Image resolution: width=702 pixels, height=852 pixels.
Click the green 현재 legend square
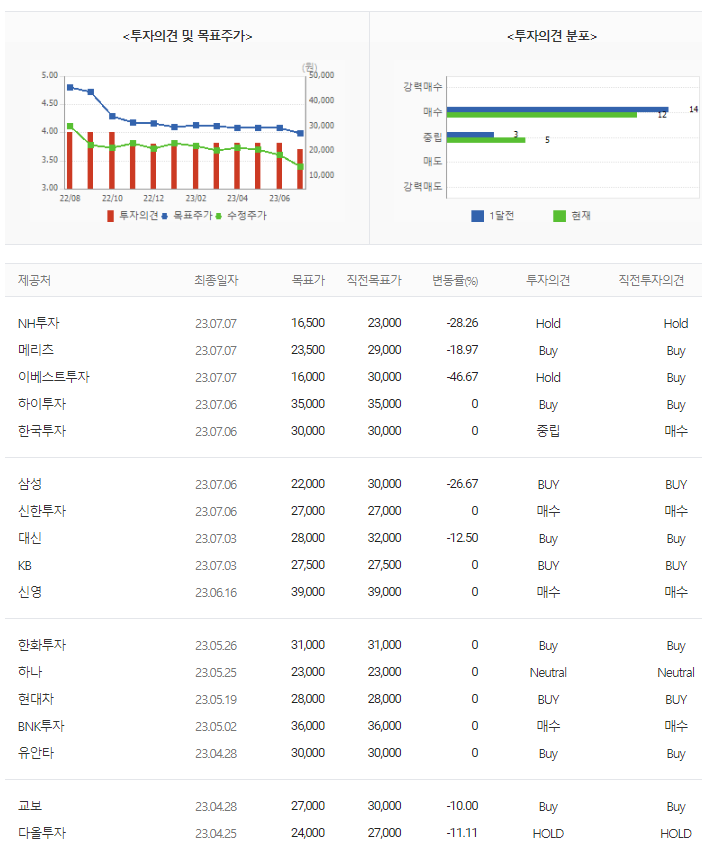[559, 216]
